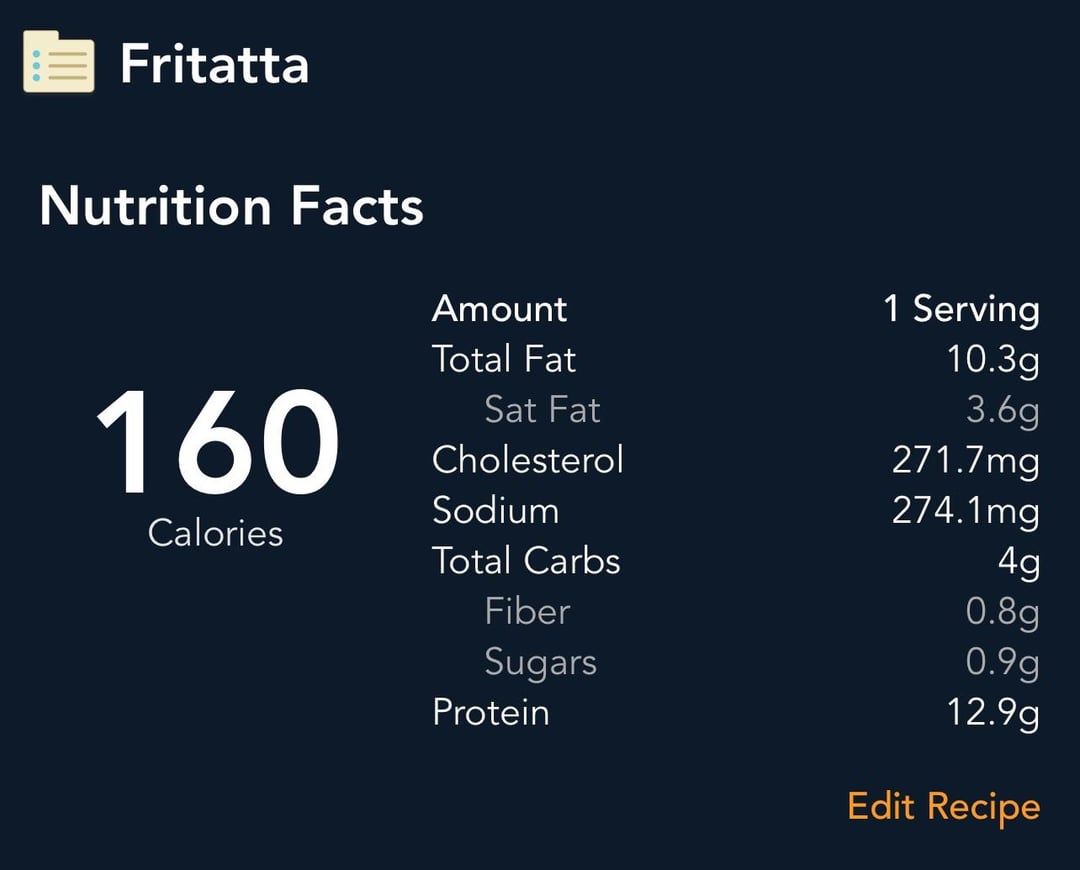The image size is (1080, 870).
Task: Select the Fritatta recipe title
Action: [x=214, y=64]
